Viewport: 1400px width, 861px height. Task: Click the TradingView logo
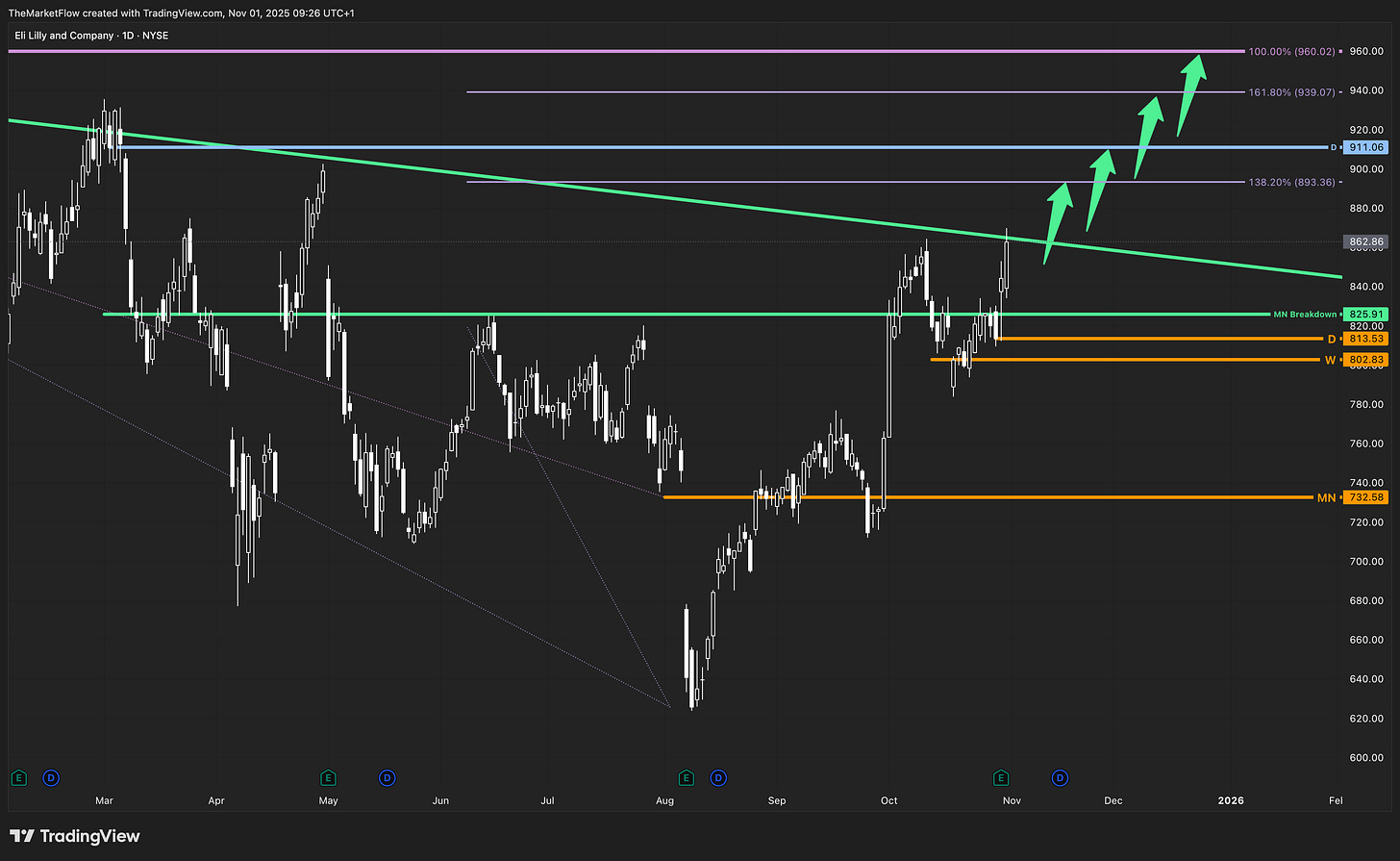click(75, 836)
